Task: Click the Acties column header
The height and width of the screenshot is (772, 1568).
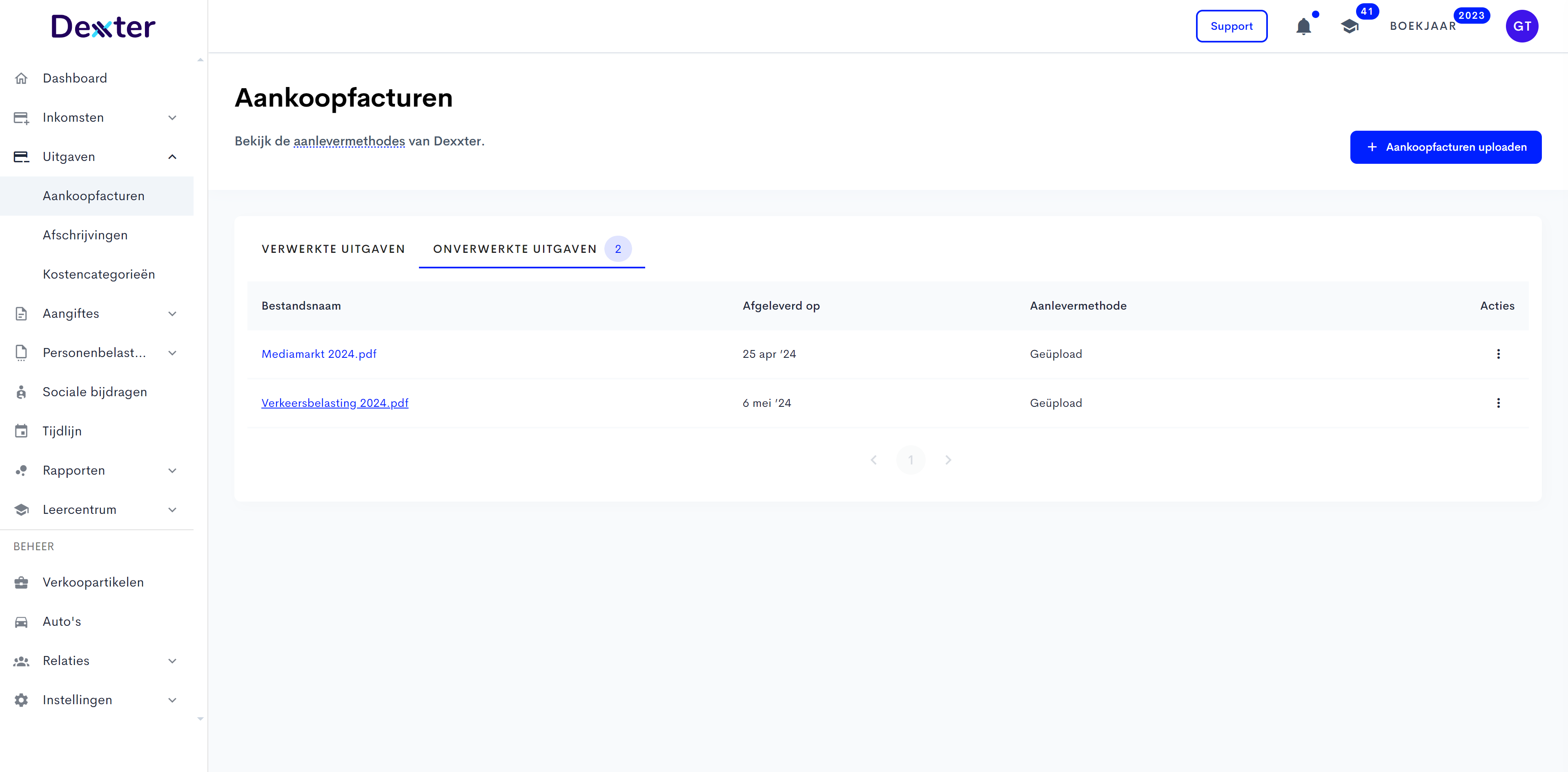Action: point(1497,306)
